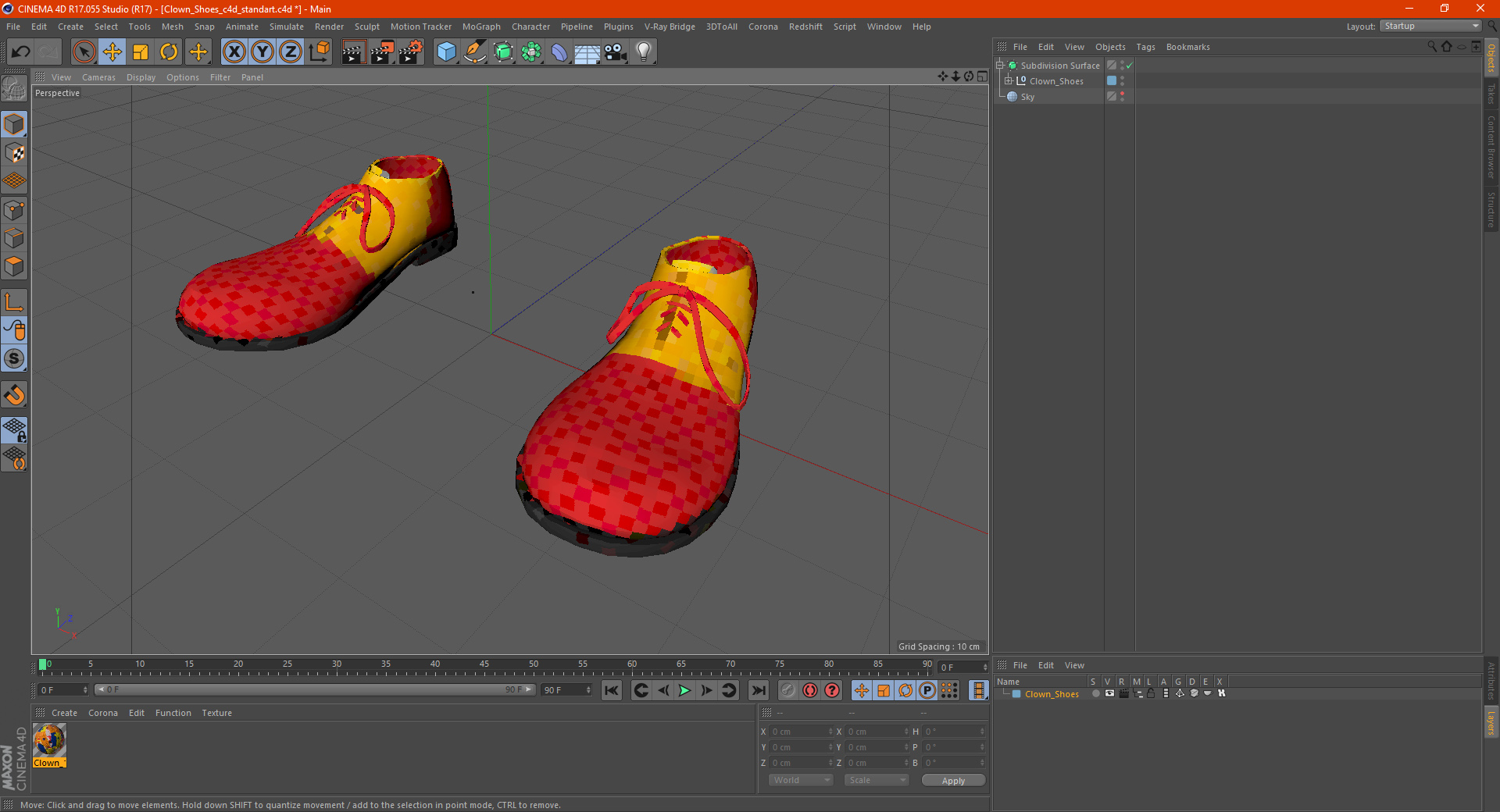Open the MoGraph menu
The height and width of the screenshot is (812, 1500).
[x=481, y=27]
